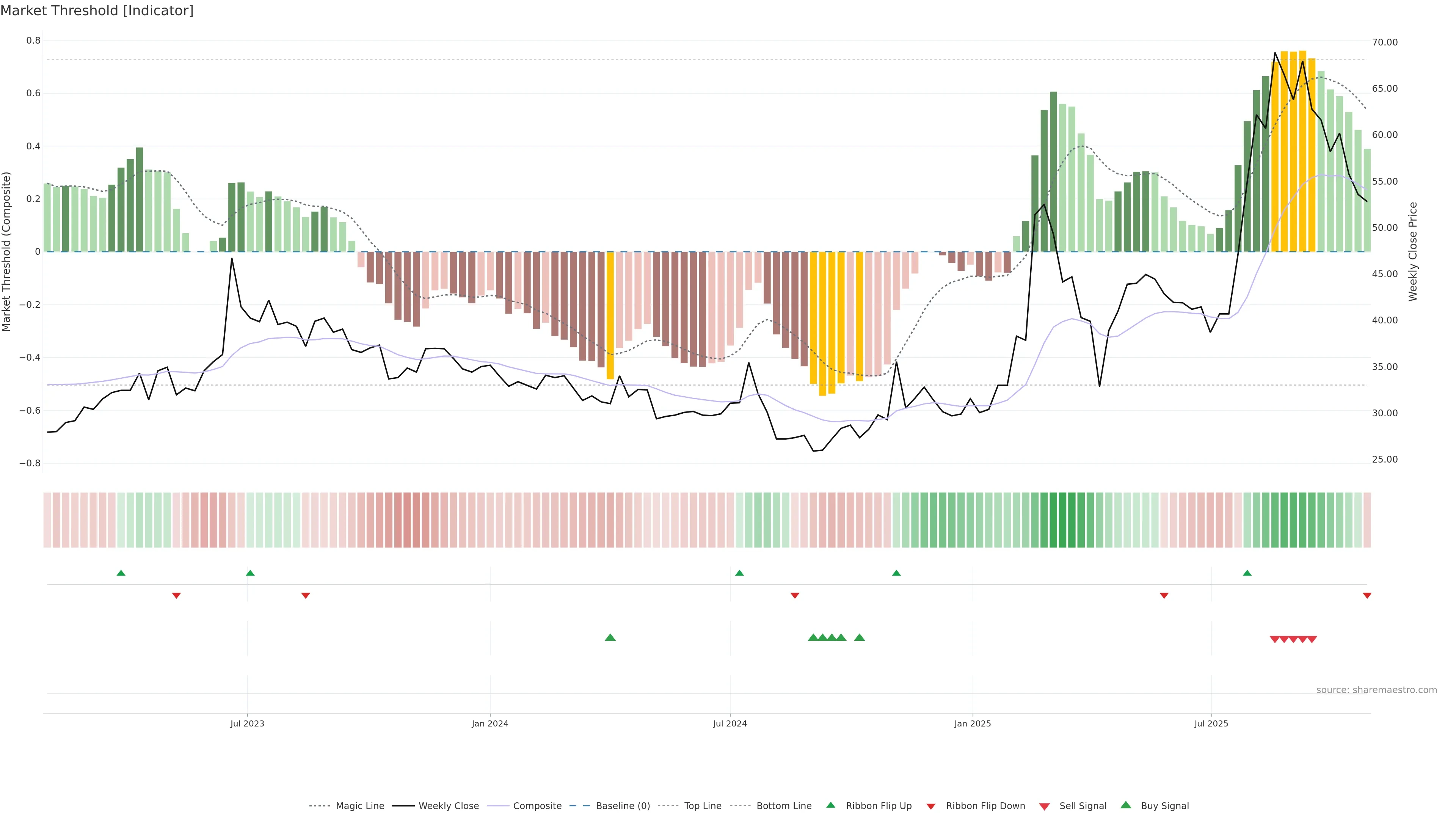The height and width of the screenshot is (819, 1456).
Task: Click the first green ribbon flip up marker
Action: (x=121, y=573)
